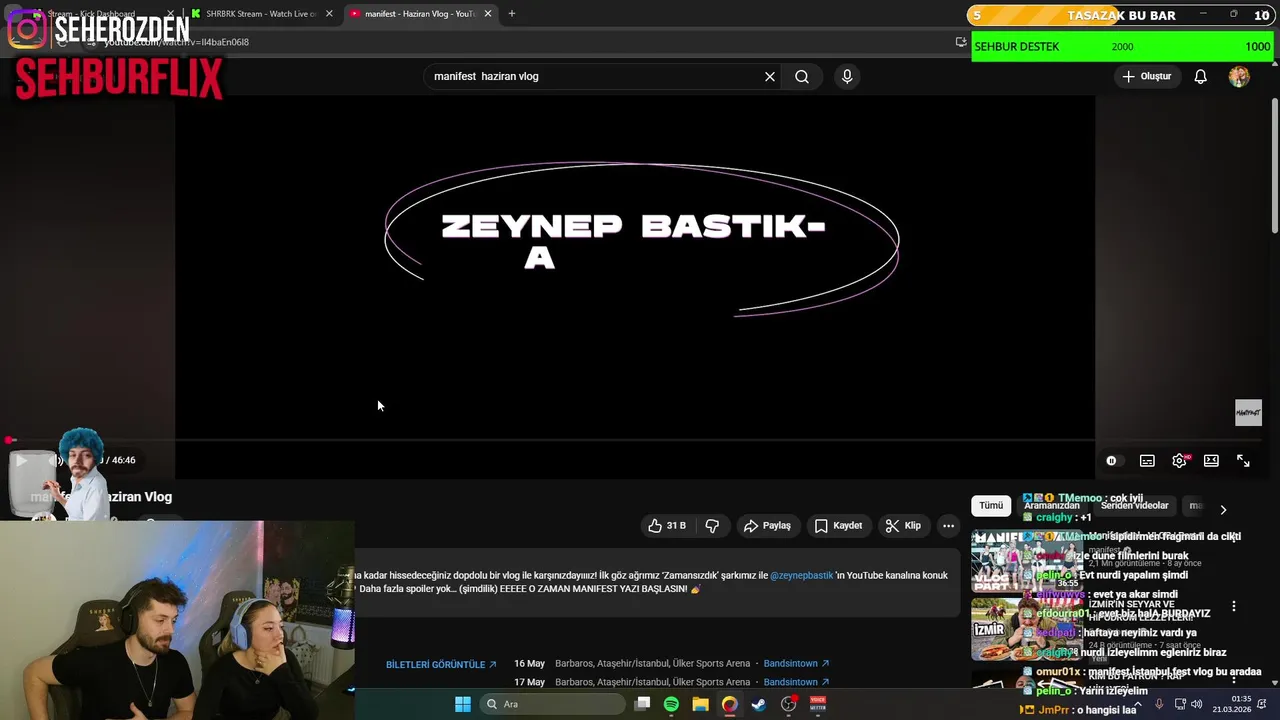Viewport: 1280px width, 720px height.
Task: Open options menu for the İzmir video
Action: 1234,606
